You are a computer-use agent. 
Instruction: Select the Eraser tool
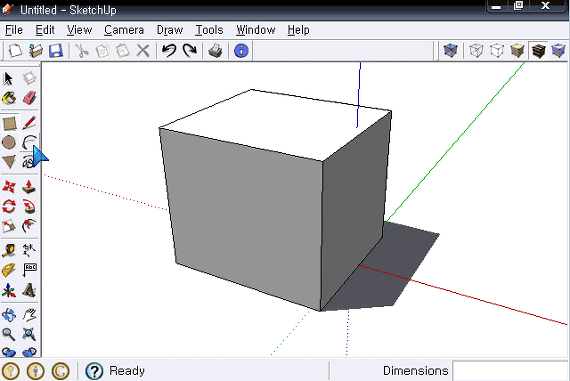29,98
